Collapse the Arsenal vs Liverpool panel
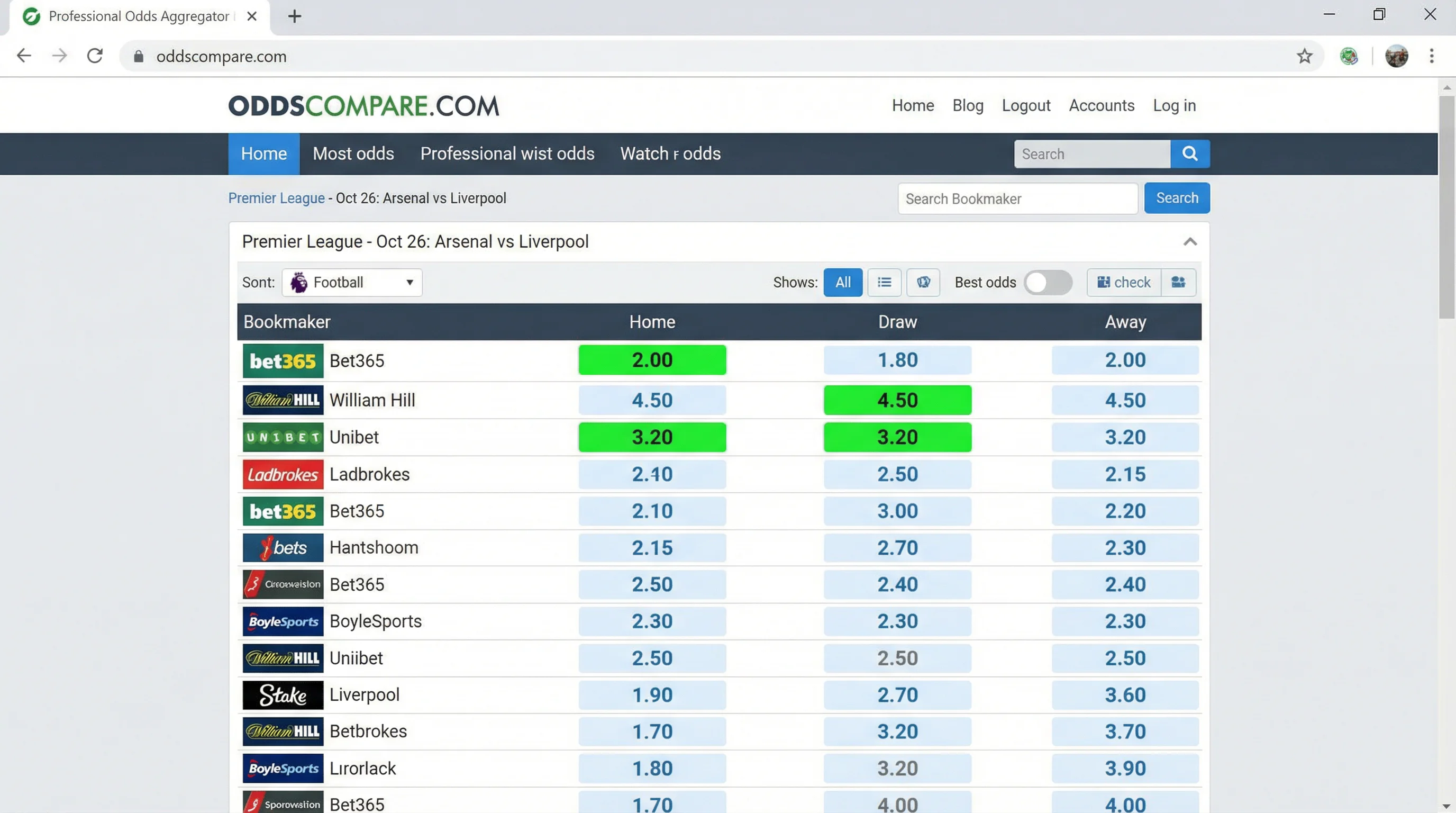1456x813 pixels. click(x=1190, y=242)
